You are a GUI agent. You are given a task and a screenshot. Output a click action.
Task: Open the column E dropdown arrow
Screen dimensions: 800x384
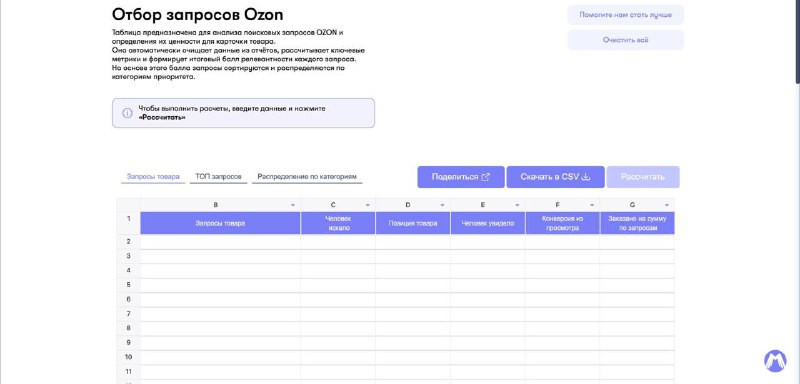pos(517,205)
